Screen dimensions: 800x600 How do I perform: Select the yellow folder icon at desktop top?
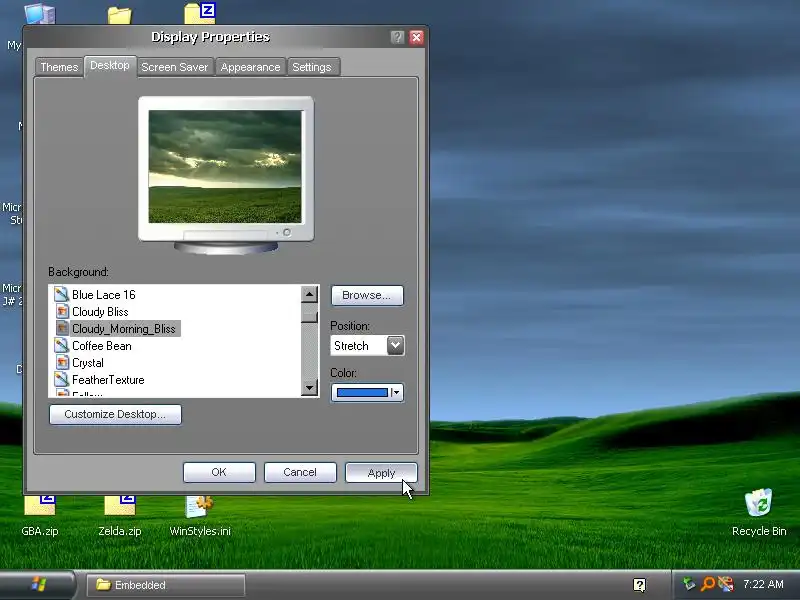click(119, 15)
